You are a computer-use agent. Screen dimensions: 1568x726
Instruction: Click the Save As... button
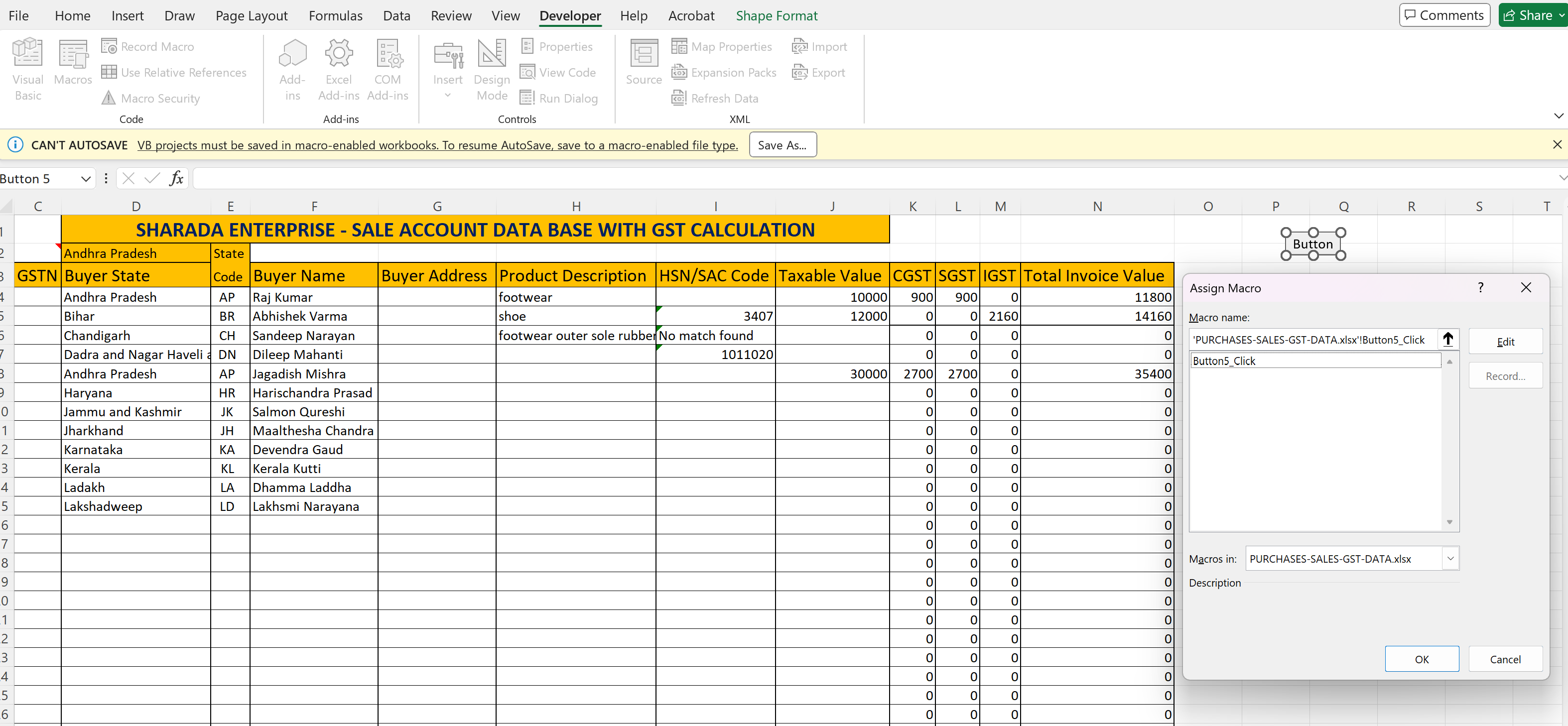(x=782, y=145)
